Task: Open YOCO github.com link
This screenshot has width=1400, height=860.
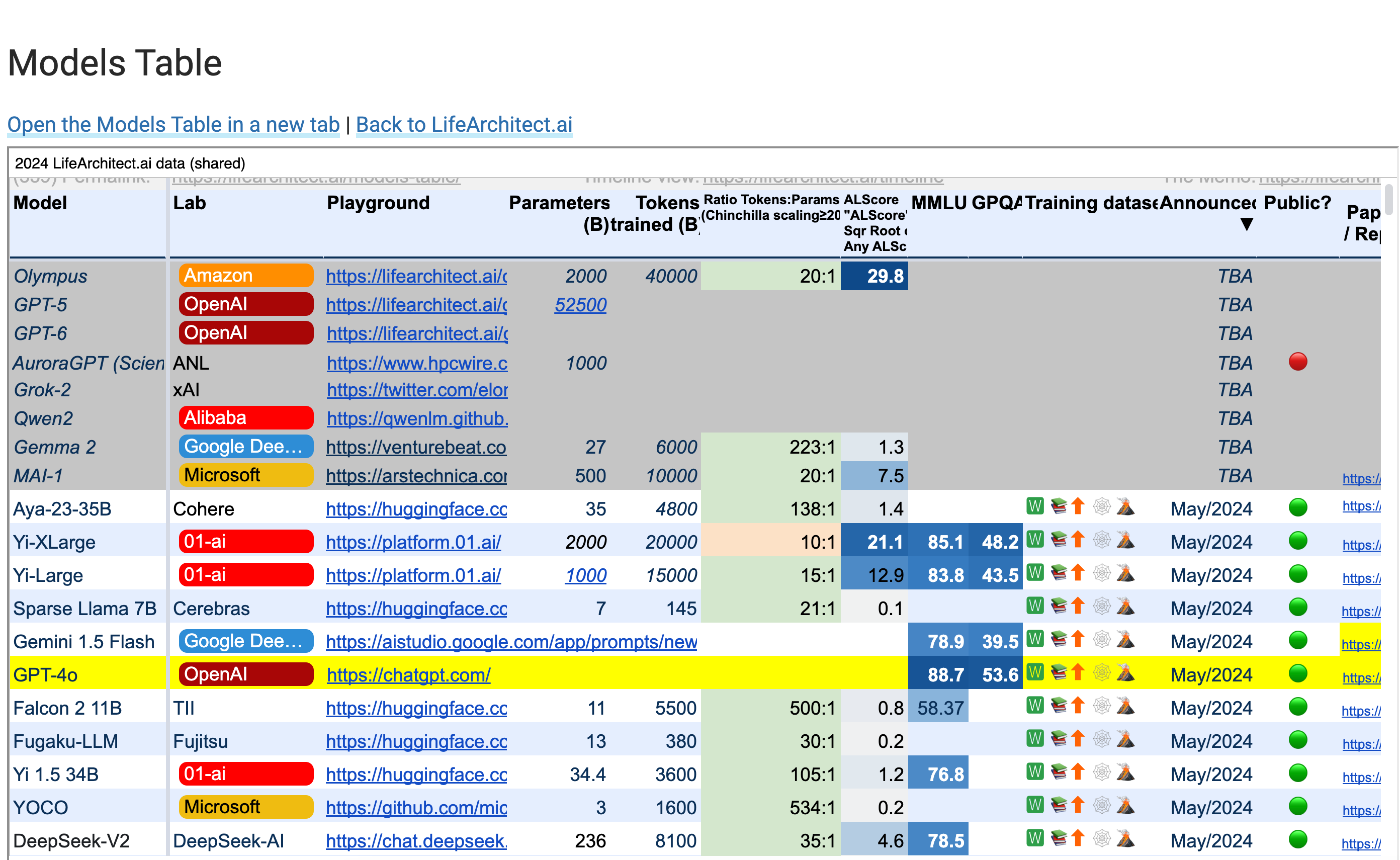Action: pyautogui.click(x=416, y=808)
